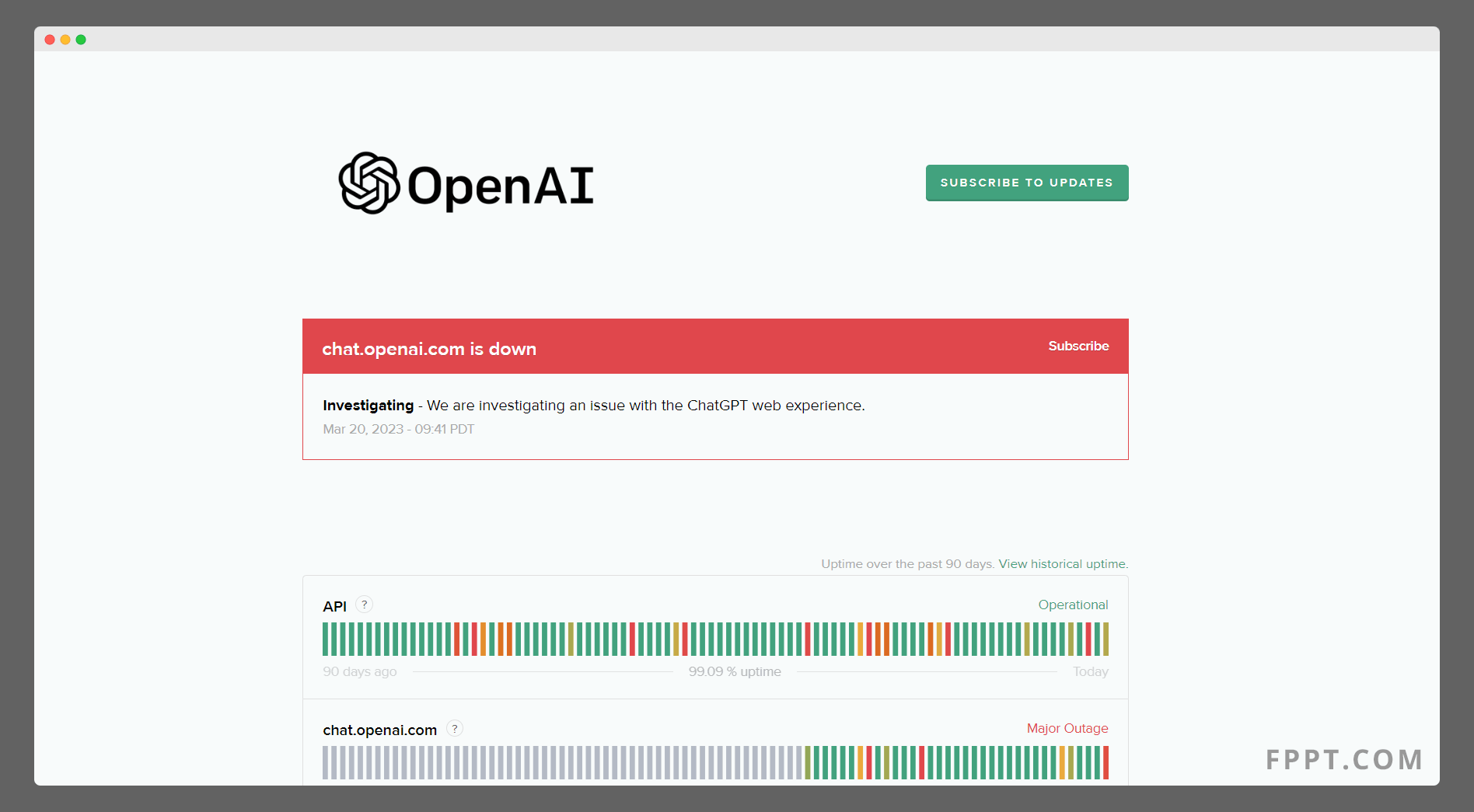This screenshot has height=812, width=1474.
Task: Click the 99.09 % uptime value
Action: click(735, 671)
